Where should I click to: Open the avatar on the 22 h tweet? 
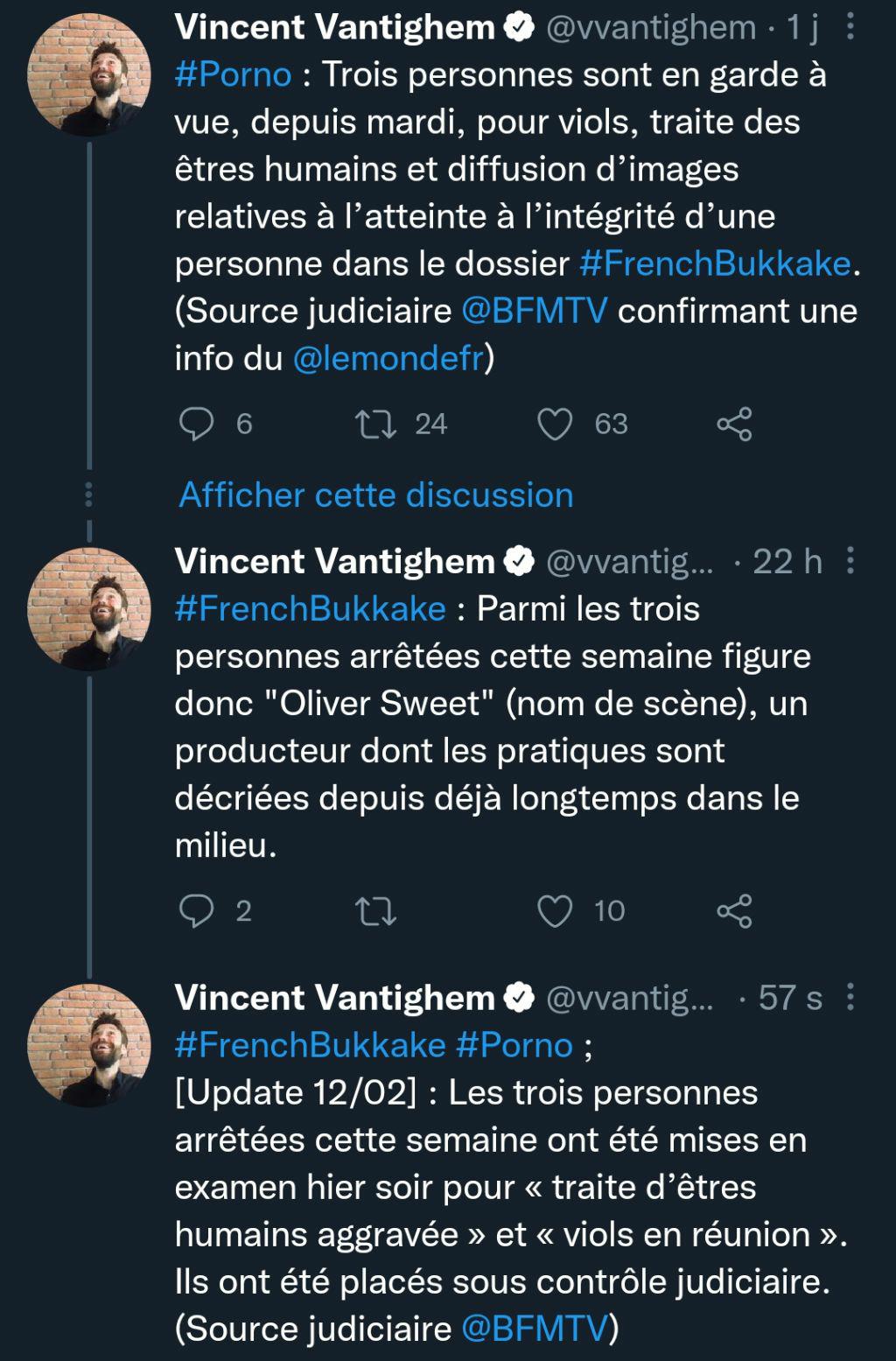tap(89, 608)
